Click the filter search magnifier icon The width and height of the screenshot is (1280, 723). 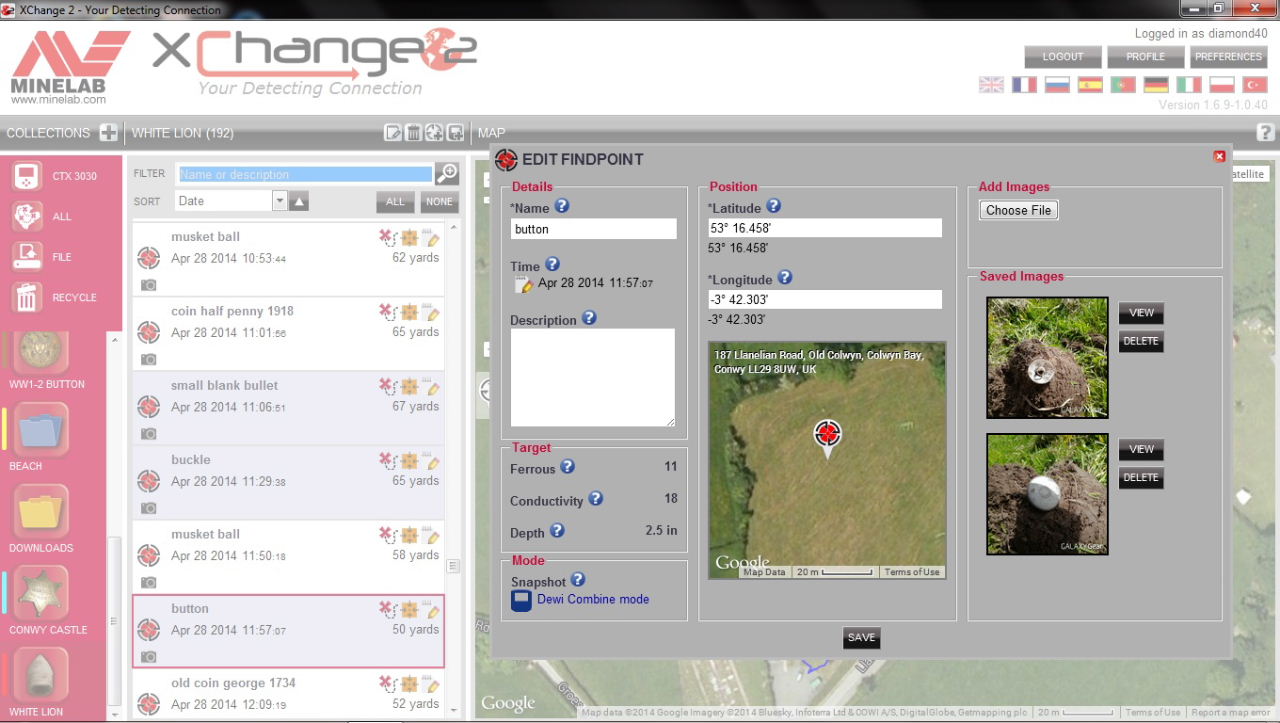447,174
